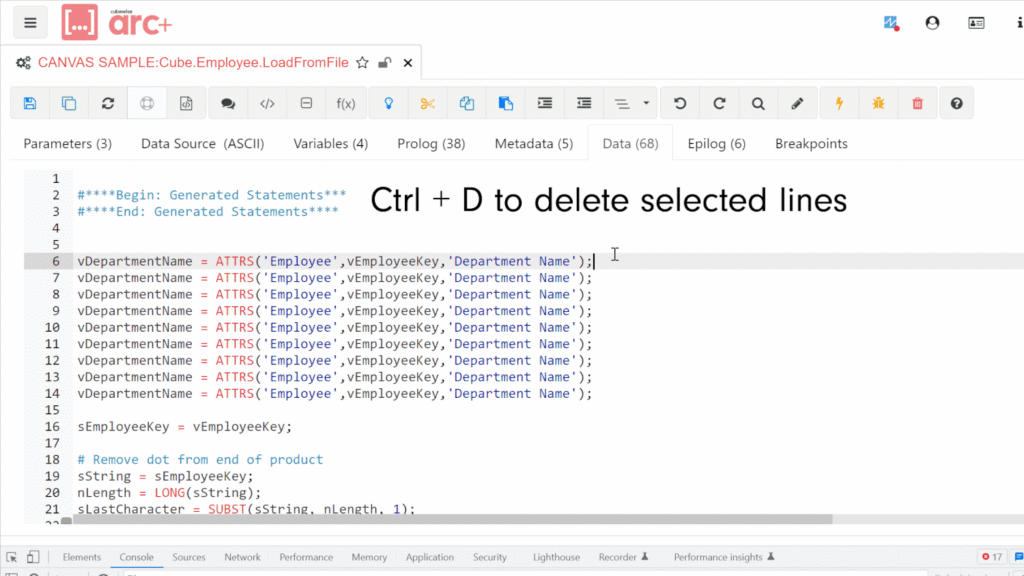The image size is (1024, 576).
Task: Toggle the DevTools device toolbar icon
Action: pyautogui.click(x=33, y=557)
